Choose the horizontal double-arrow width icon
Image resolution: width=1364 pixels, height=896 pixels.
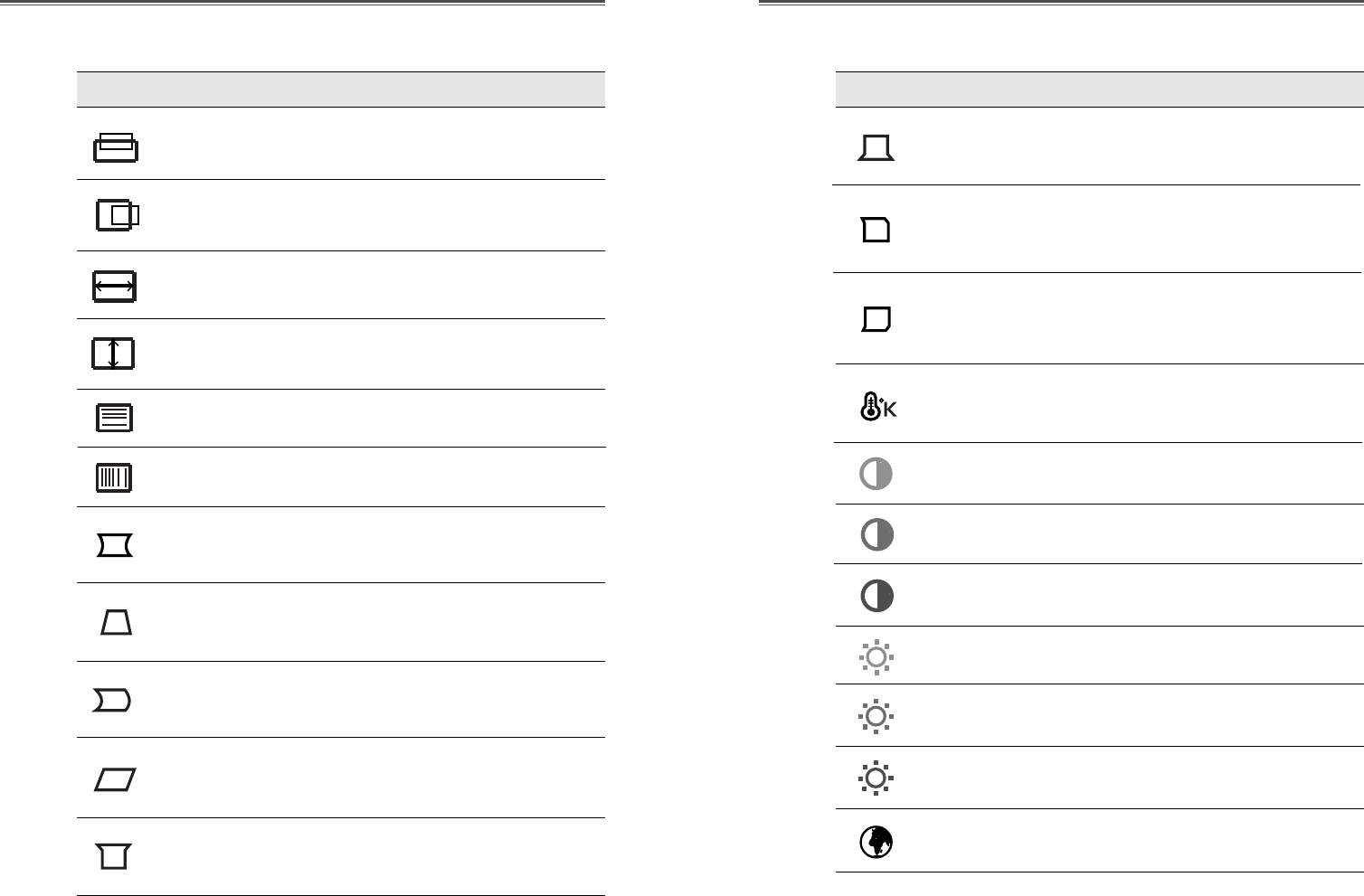tap(114, 287)
